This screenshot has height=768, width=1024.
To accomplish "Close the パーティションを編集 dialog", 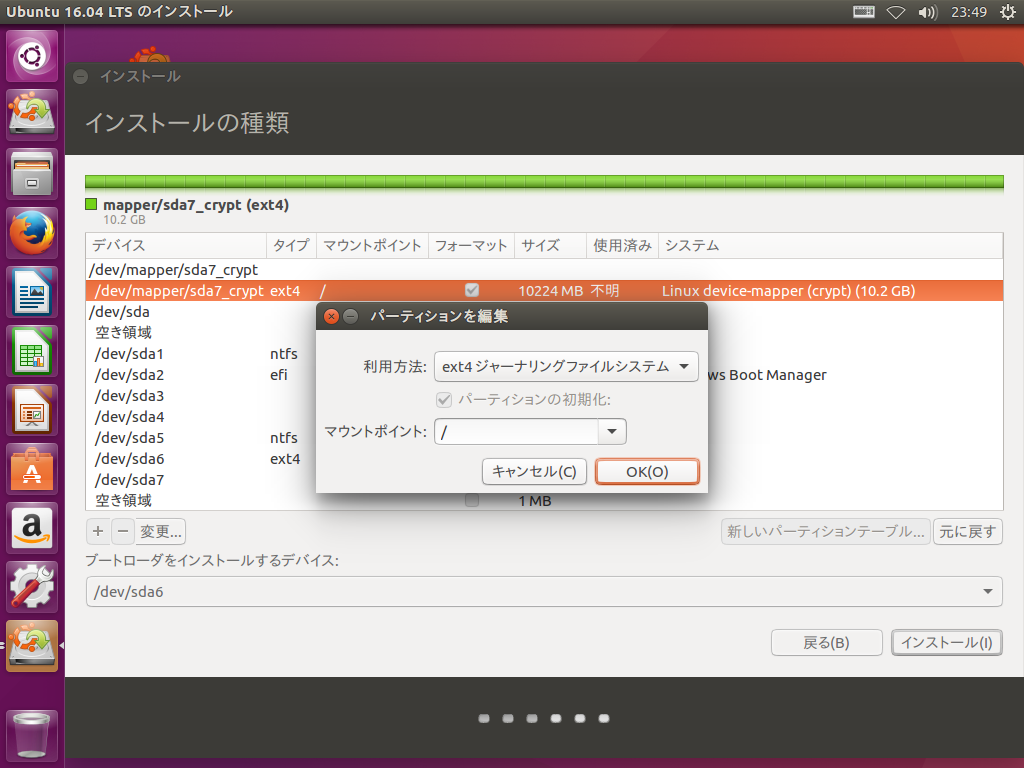I will pyautogui.click(x=331, y=317).
